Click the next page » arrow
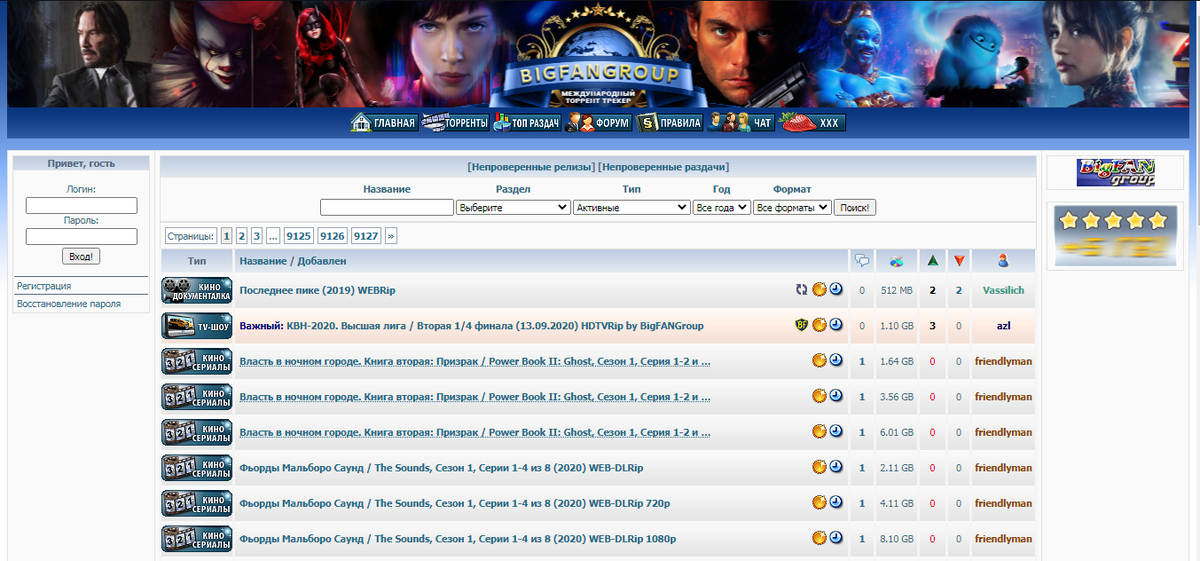Viewport: 1200px width, 561px height. pos(391,236)
